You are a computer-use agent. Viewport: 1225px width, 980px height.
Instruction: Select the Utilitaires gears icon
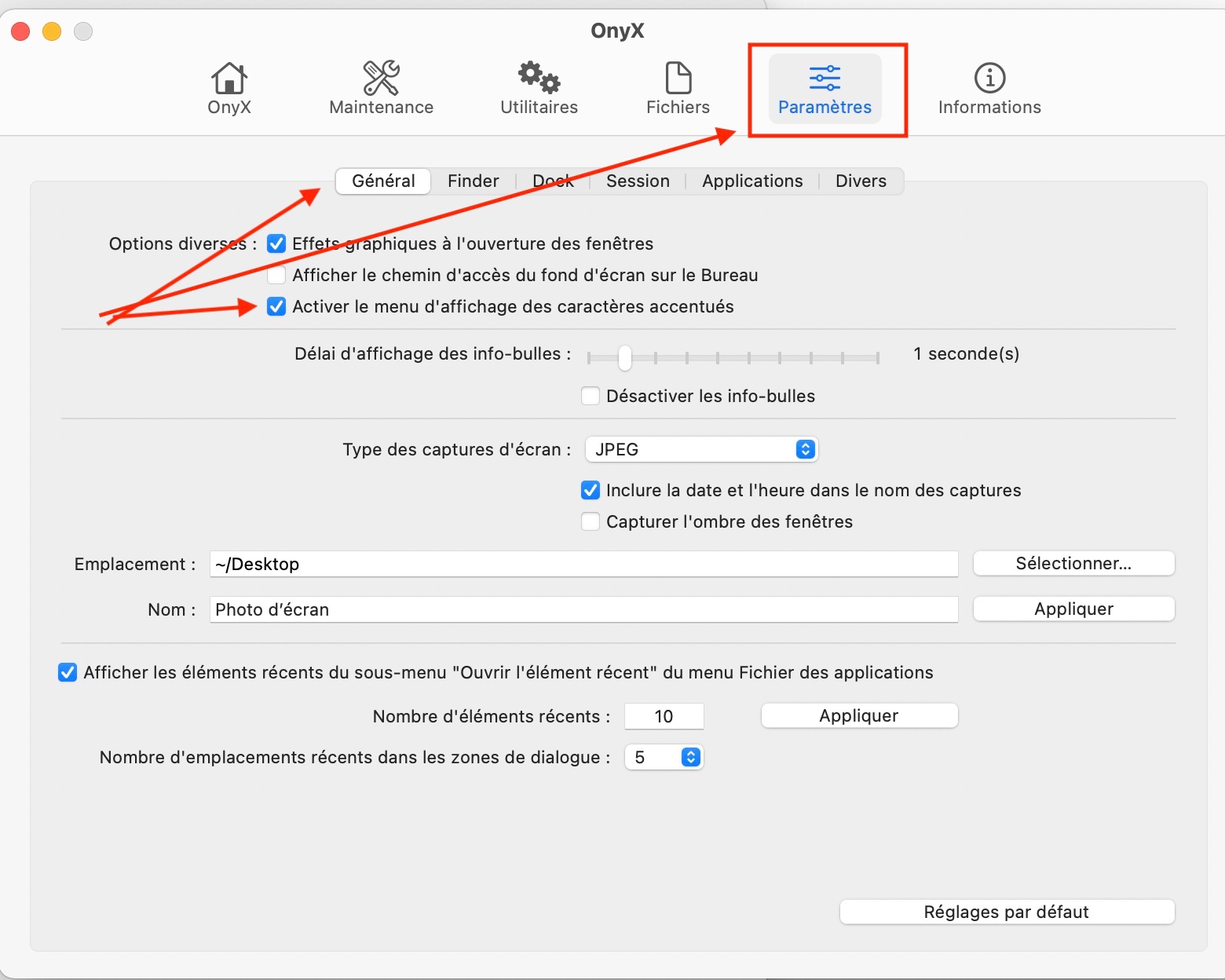539,79
